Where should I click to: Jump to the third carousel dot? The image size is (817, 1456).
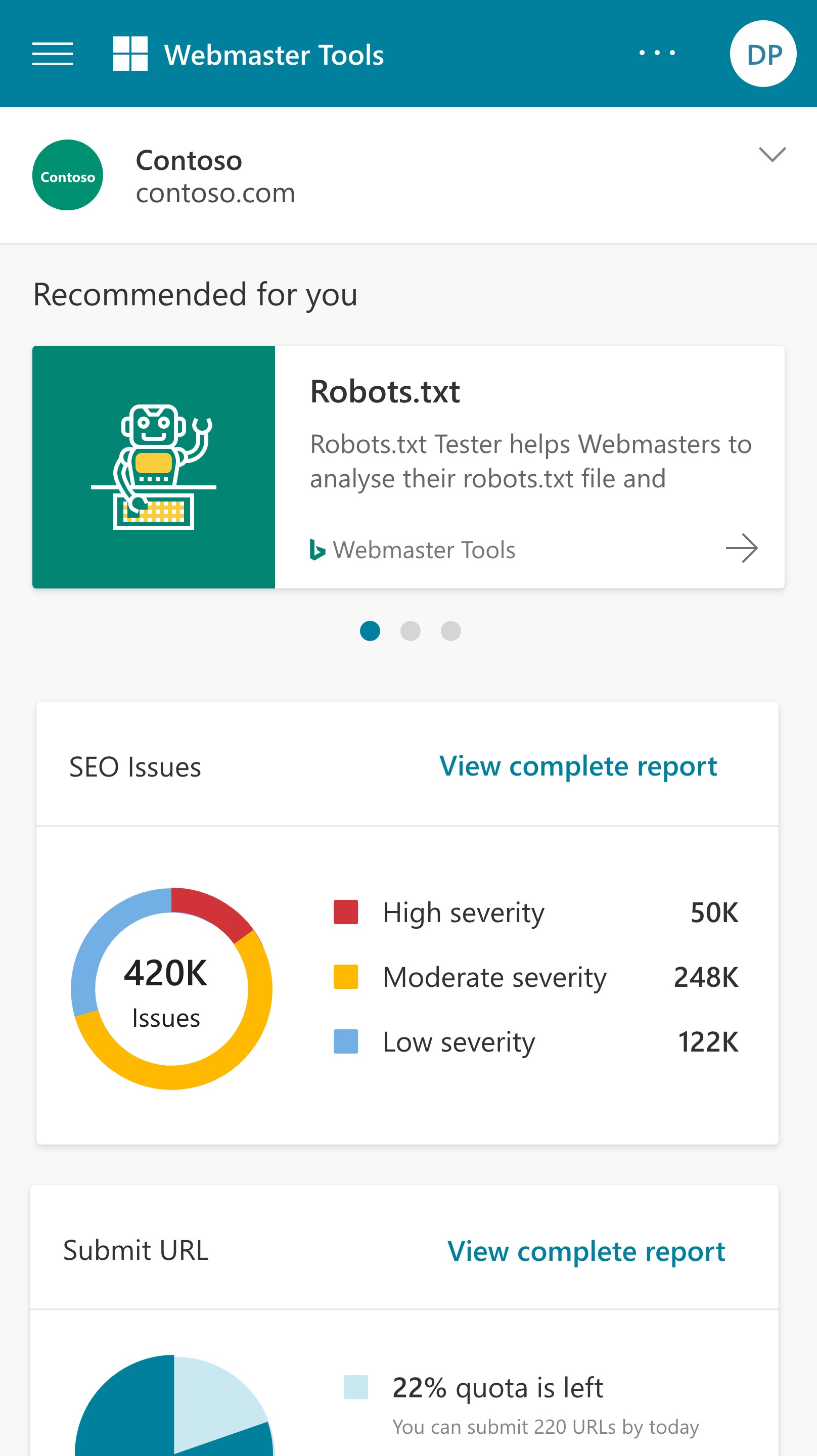pyautogui.click(x=450, y=631)
